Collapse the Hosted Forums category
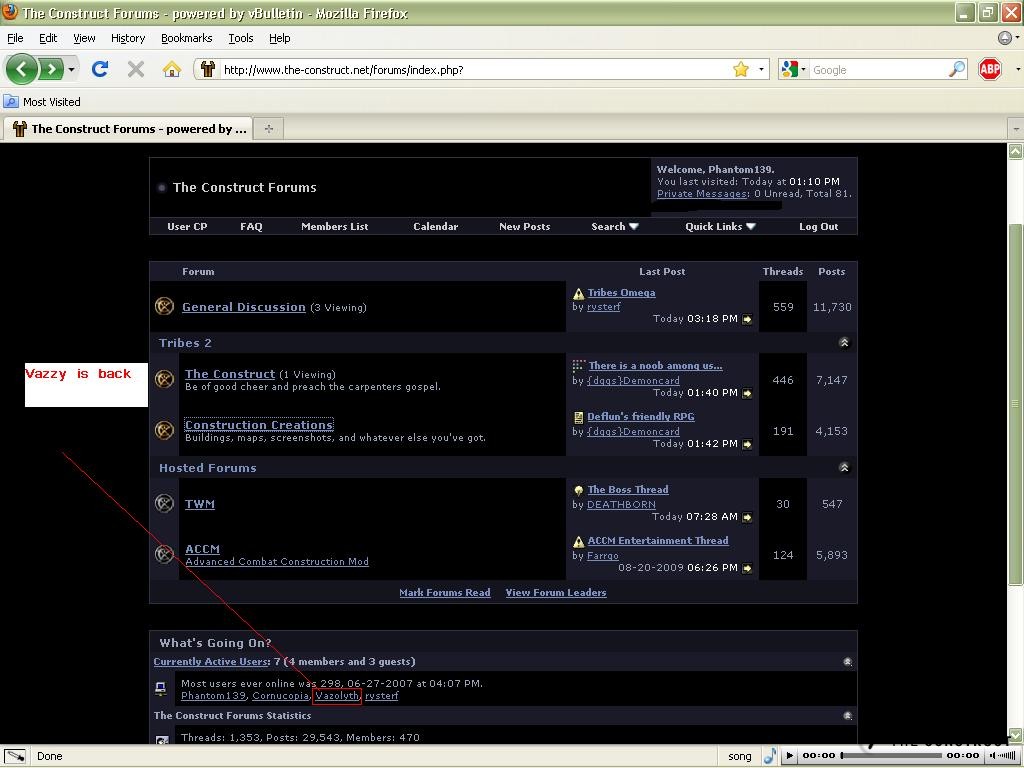The height and width of the screenshot is (768, 1024). point(844,468)
